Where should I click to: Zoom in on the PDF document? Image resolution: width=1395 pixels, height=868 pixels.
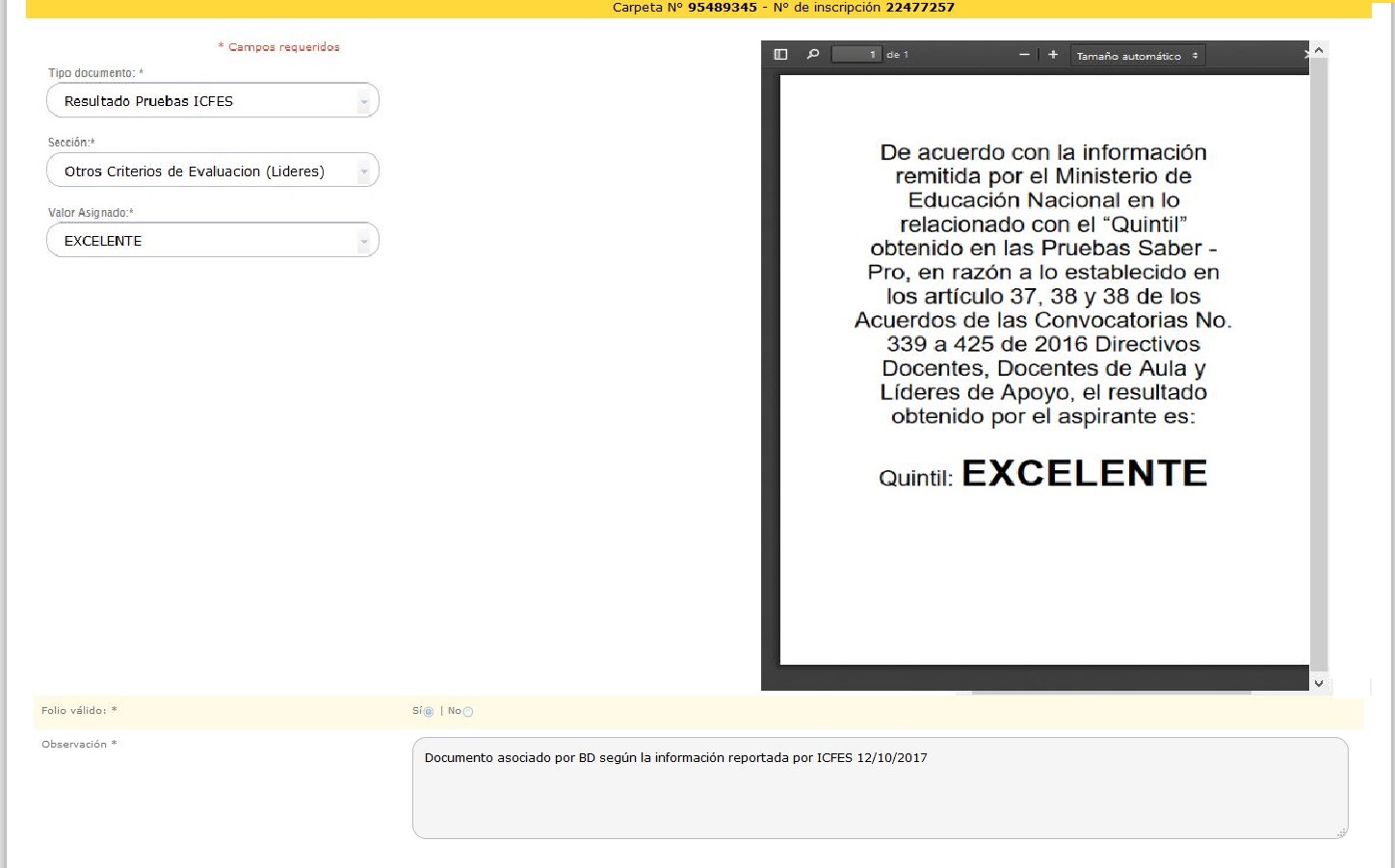point(1053,55)
